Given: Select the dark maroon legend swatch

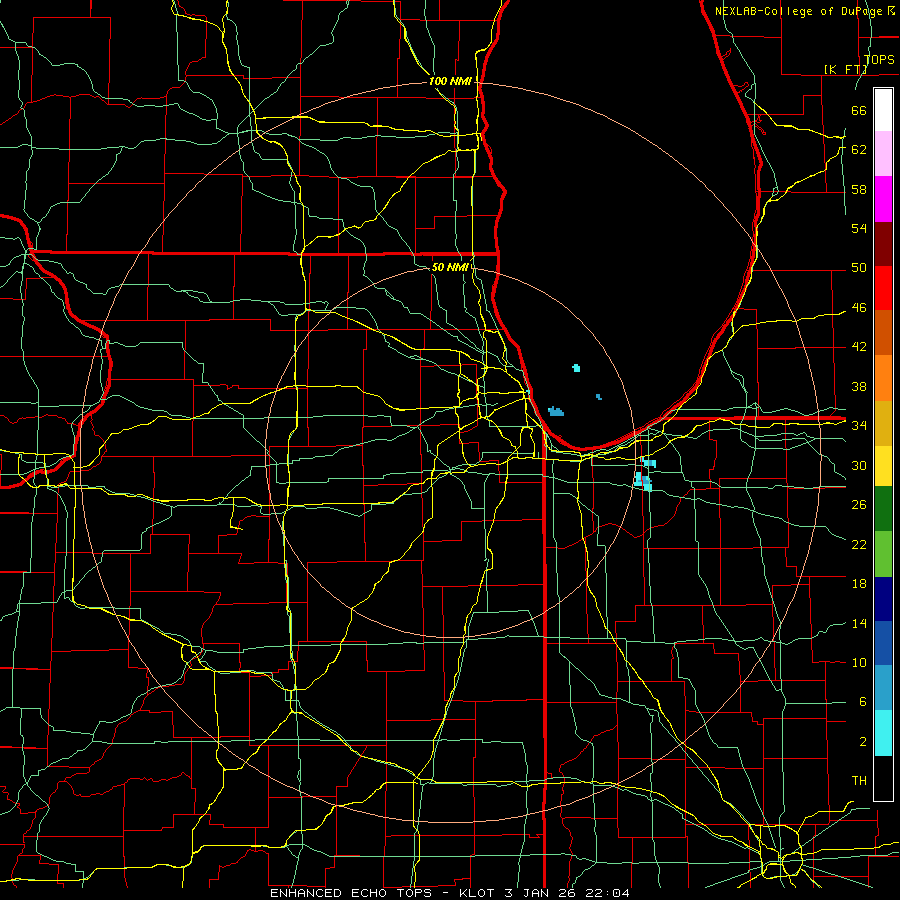Looking at the screenshot, I should click(883, 243).
